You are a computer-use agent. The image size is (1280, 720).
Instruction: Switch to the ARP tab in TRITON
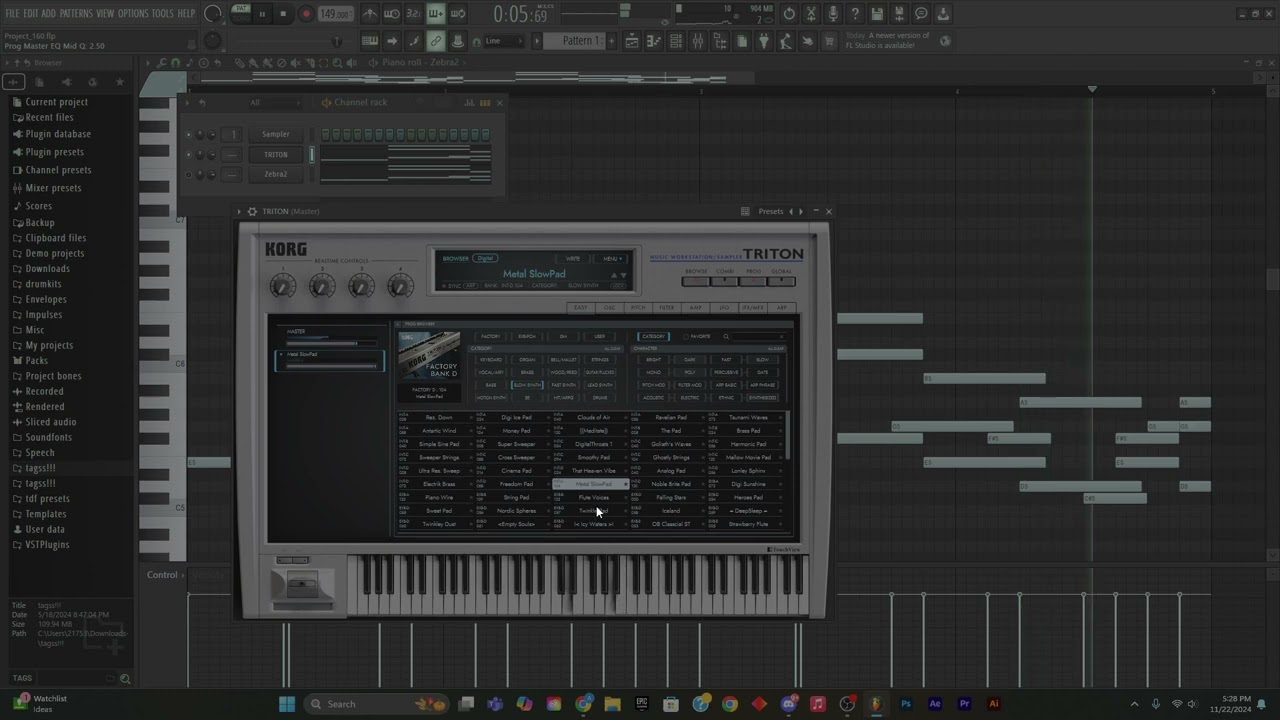click(782, 308)
